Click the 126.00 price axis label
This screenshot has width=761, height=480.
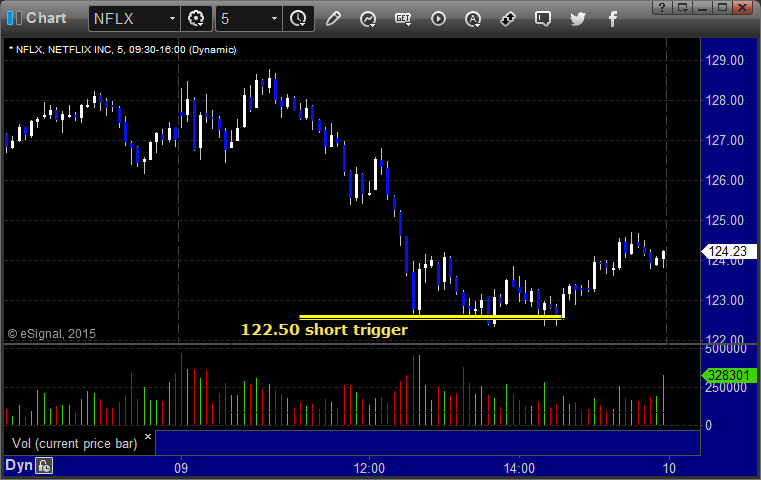pyautogui.click(x=725, y=180)
